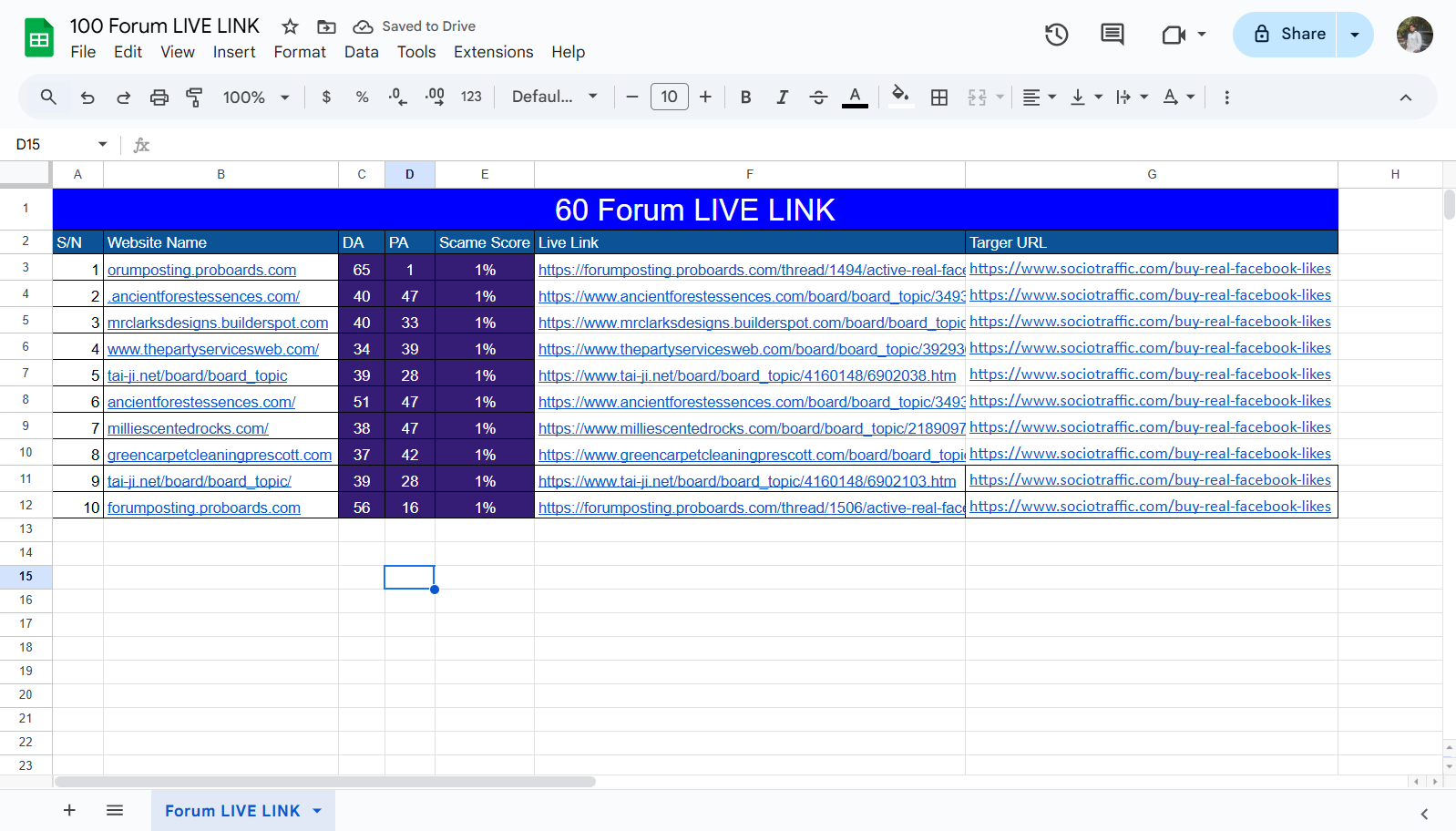Open the comments panel icon
Viewport: 1456px width, 831px height.
tap(1112, 35)
